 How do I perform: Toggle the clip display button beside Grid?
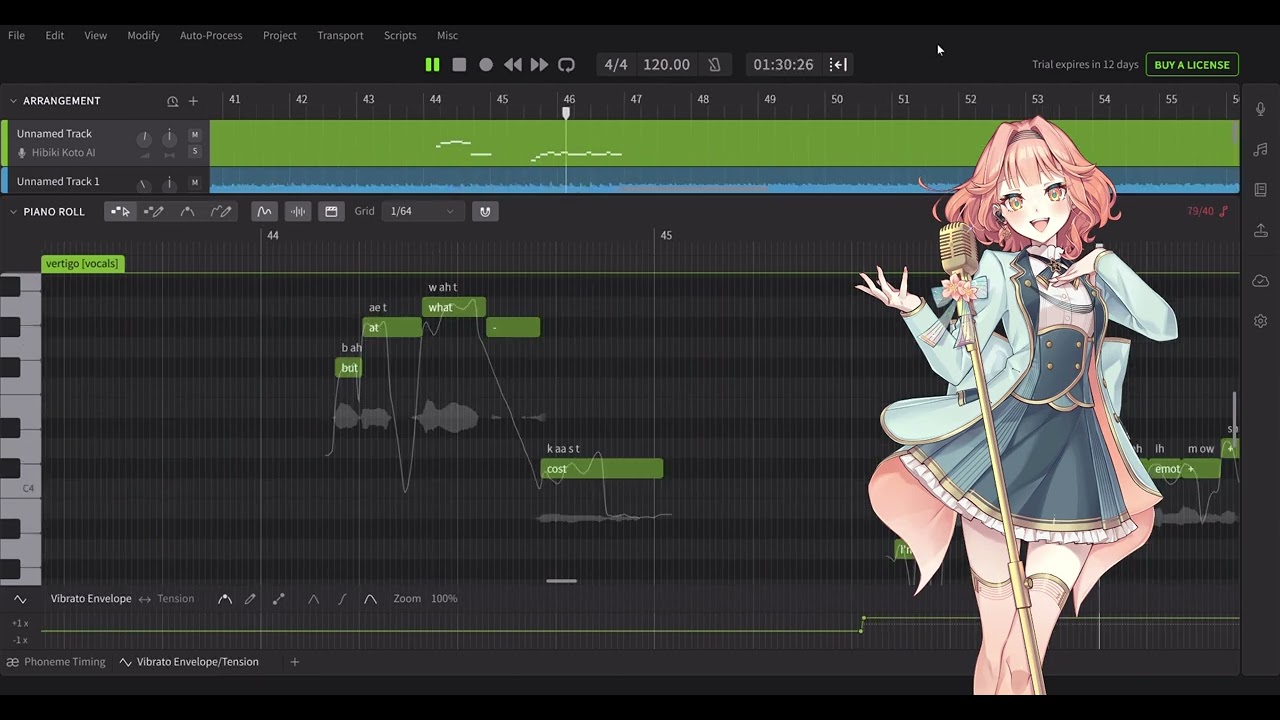tap(331, 211)
